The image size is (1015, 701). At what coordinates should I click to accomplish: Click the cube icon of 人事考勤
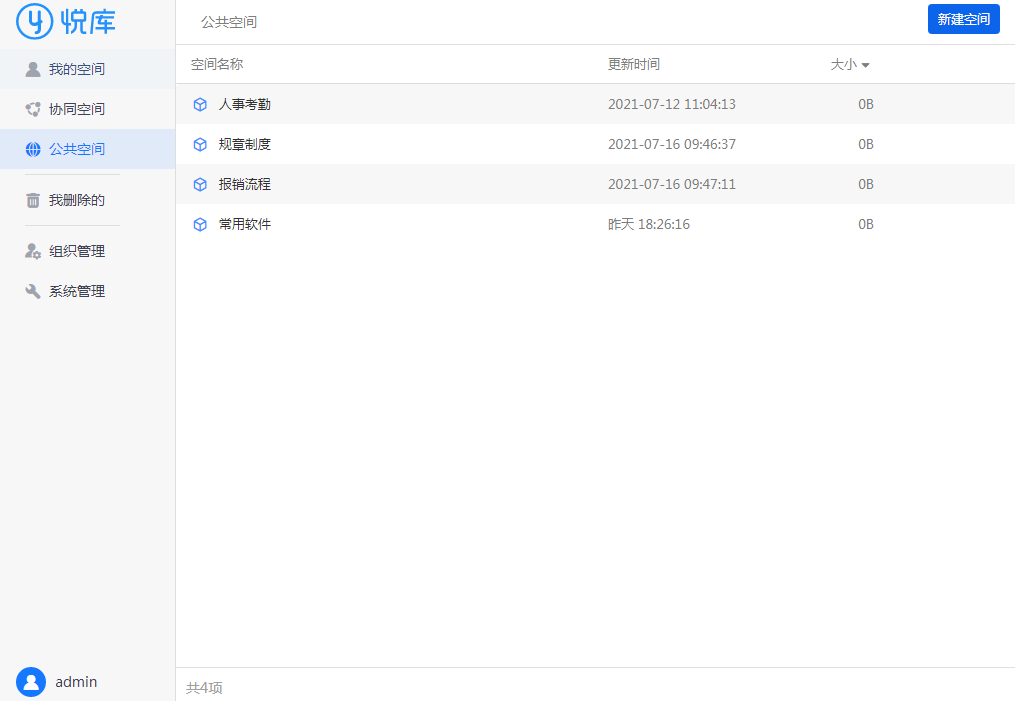coord(200,104)
